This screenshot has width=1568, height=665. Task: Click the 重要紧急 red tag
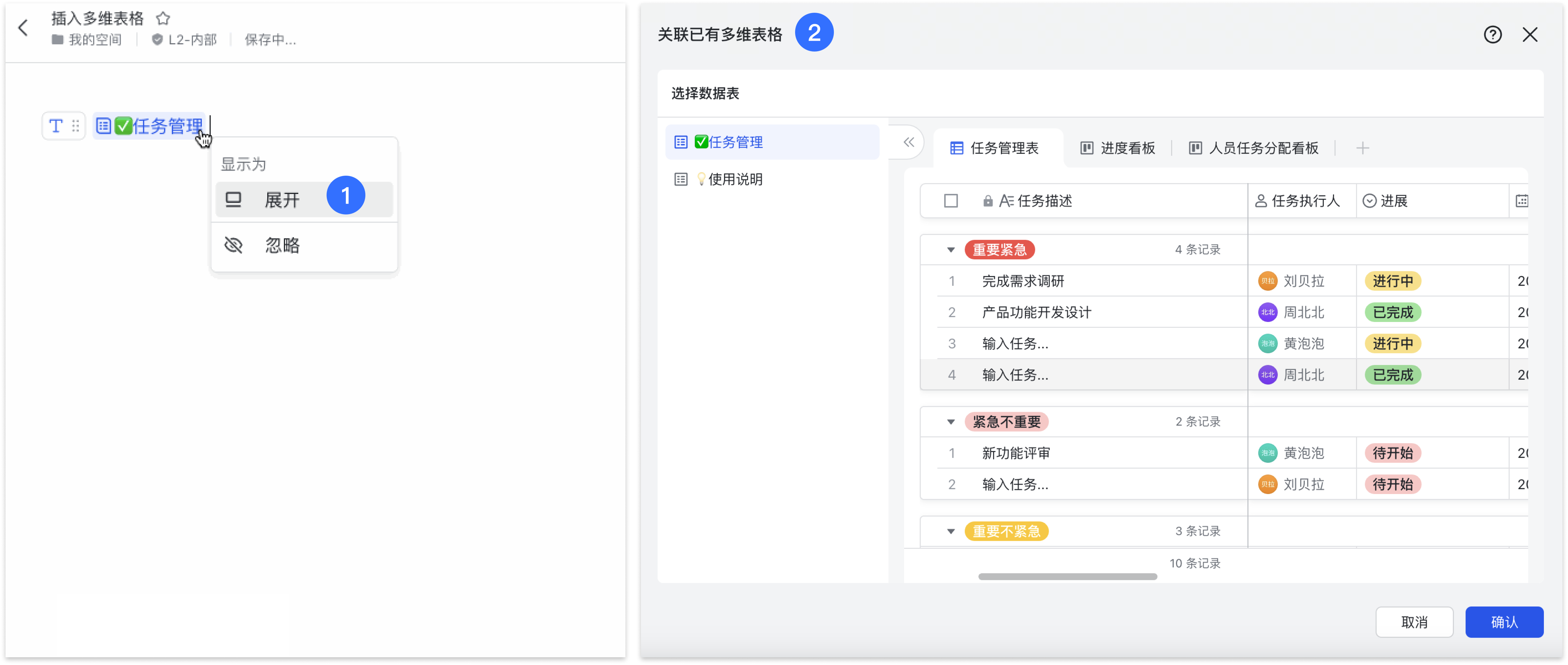click(999, 249)
